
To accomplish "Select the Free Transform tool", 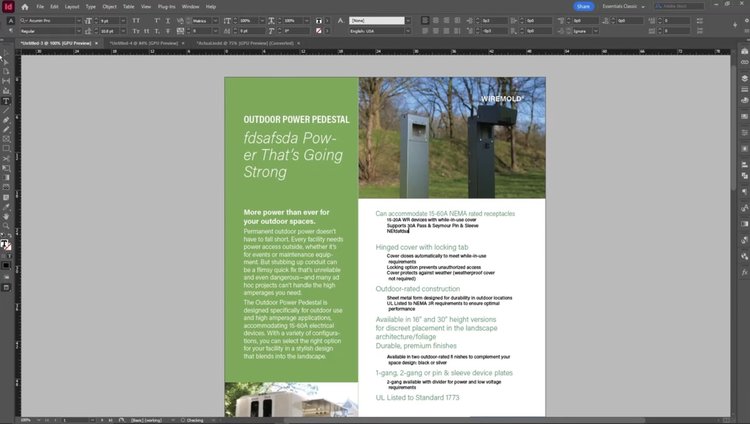I will pos(6,168).
